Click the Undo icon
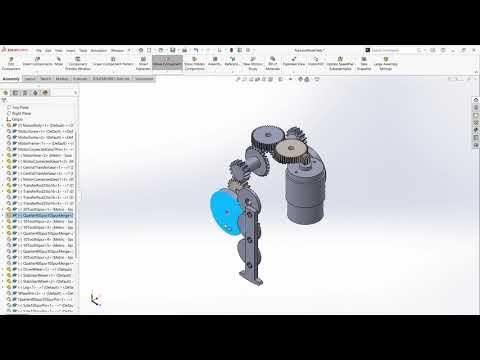The height and width of the screenshot is (360, 480). coord(196,50)
